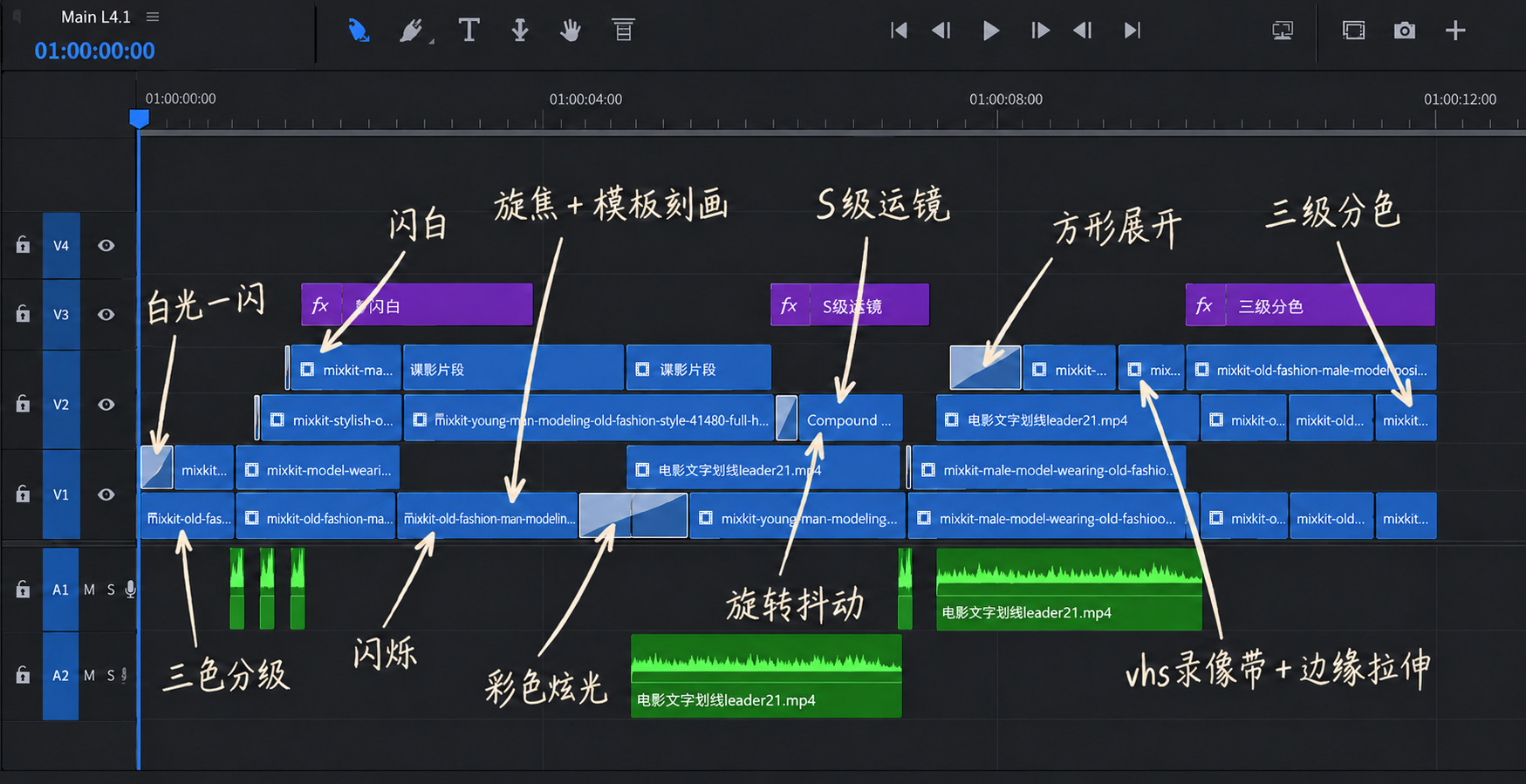Click the fx badge on 闪白 adjustment layer

(x=320, y=305)
